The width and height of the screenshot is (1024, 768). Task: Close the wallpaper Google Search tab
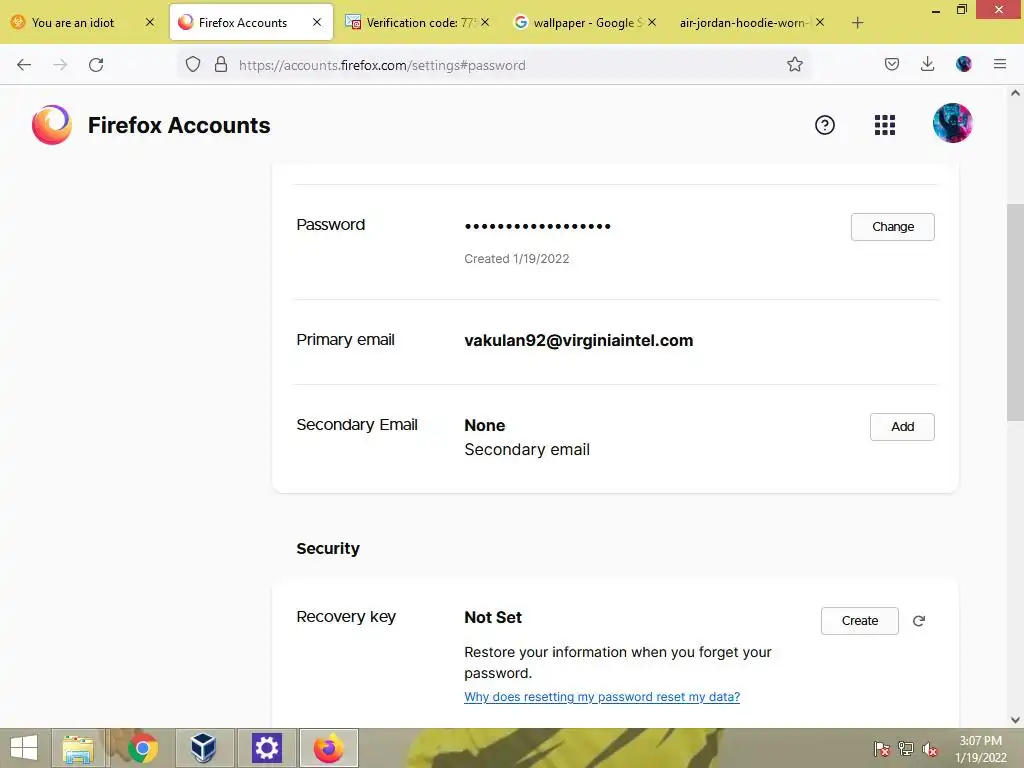[x=652, y=22]
